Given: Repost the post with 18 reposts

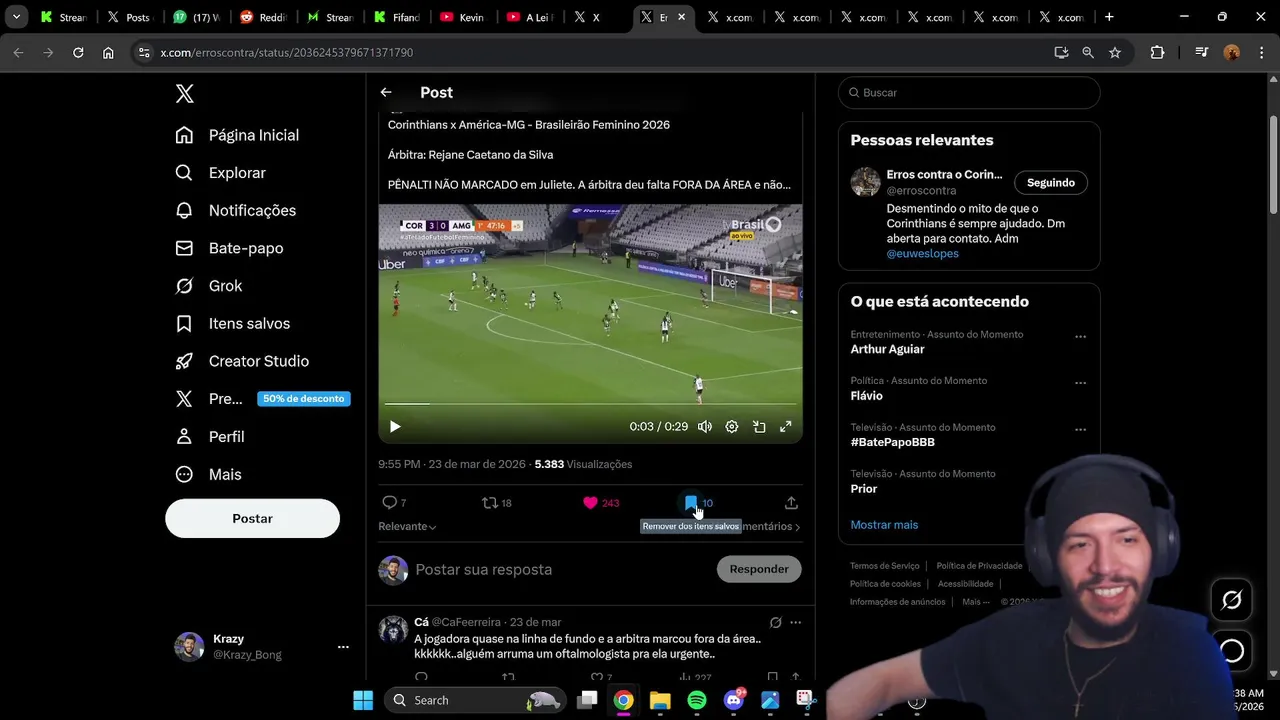Looking at the screenshot, I should tap(497, 503).
